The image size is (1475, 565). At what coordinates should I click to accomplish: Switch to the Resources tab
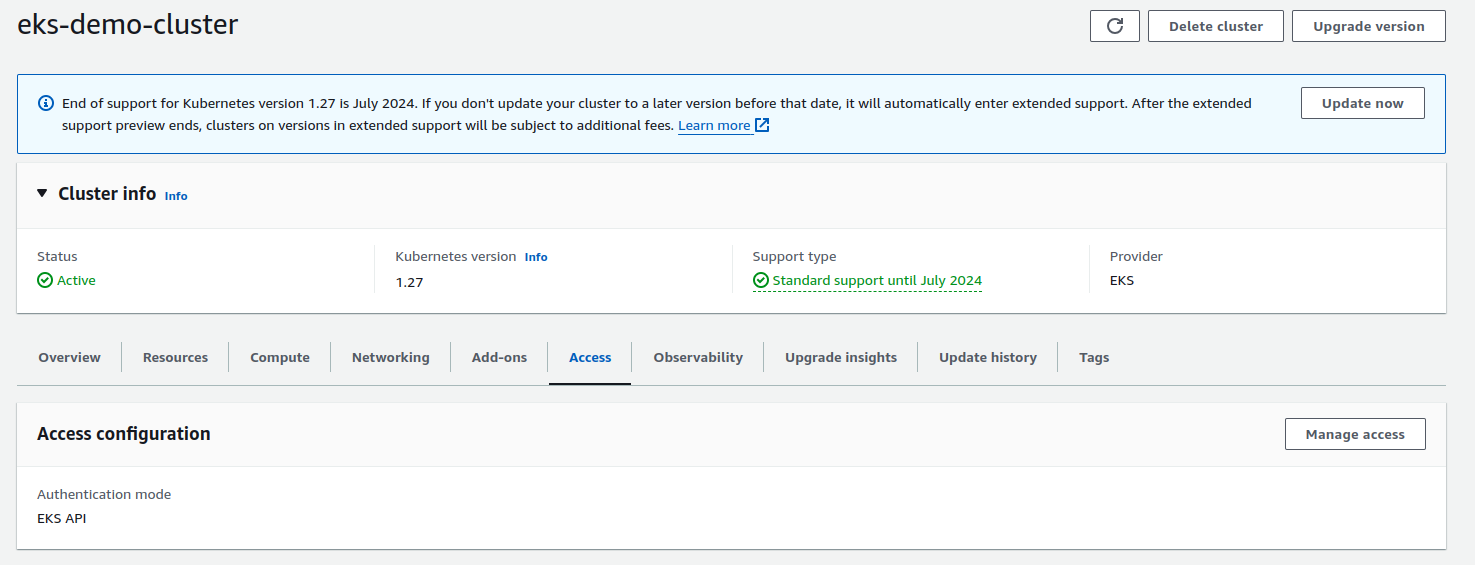tap(176, 357)
